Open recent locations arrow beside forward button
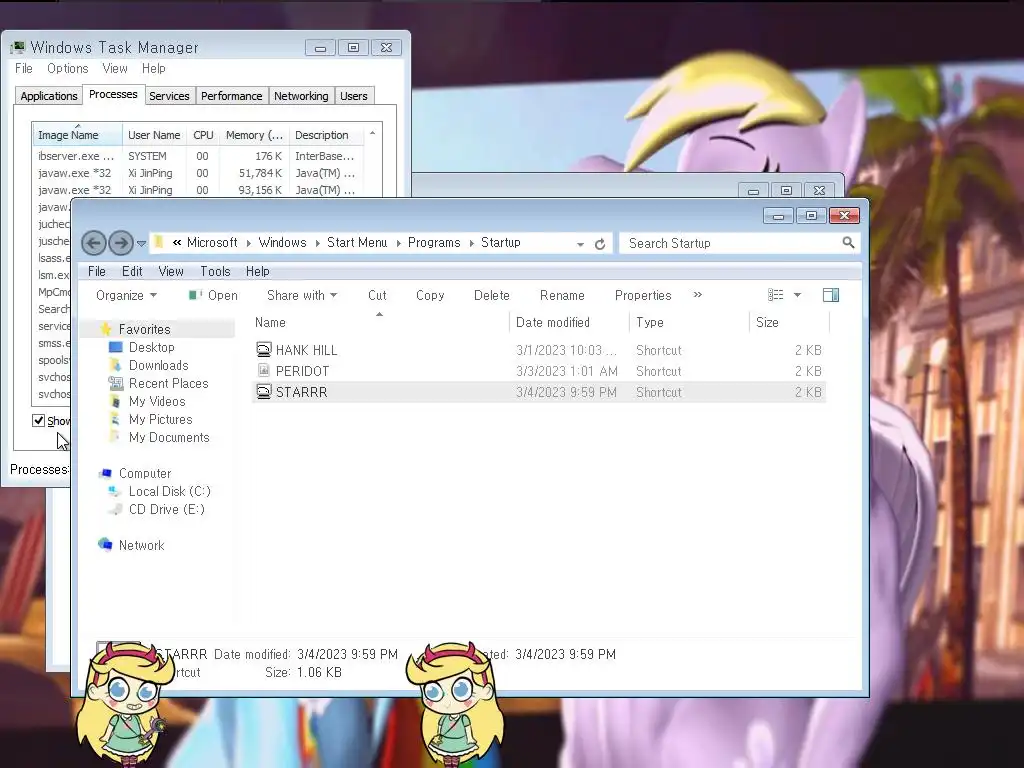 coord(141,244)
